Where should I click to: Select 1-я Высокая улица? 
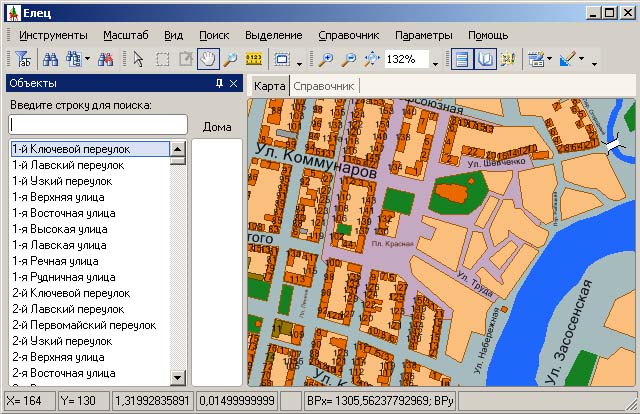tap(90, 229)
